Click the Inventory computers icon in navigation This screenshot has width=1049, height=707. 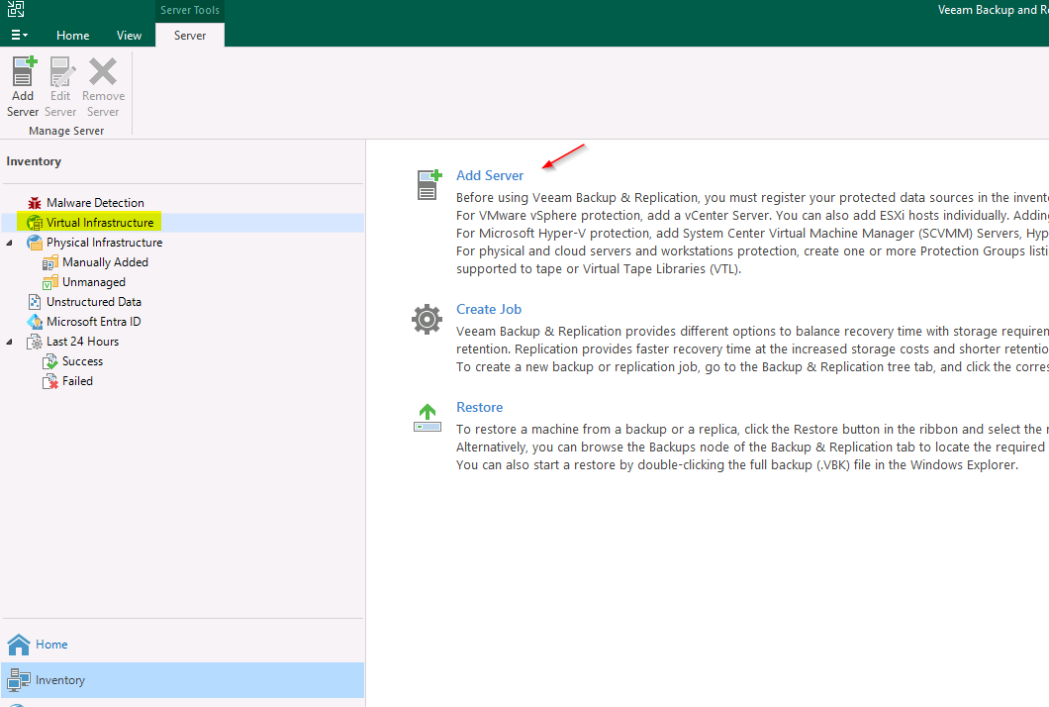pyautogui.click(x=19, y=680)
